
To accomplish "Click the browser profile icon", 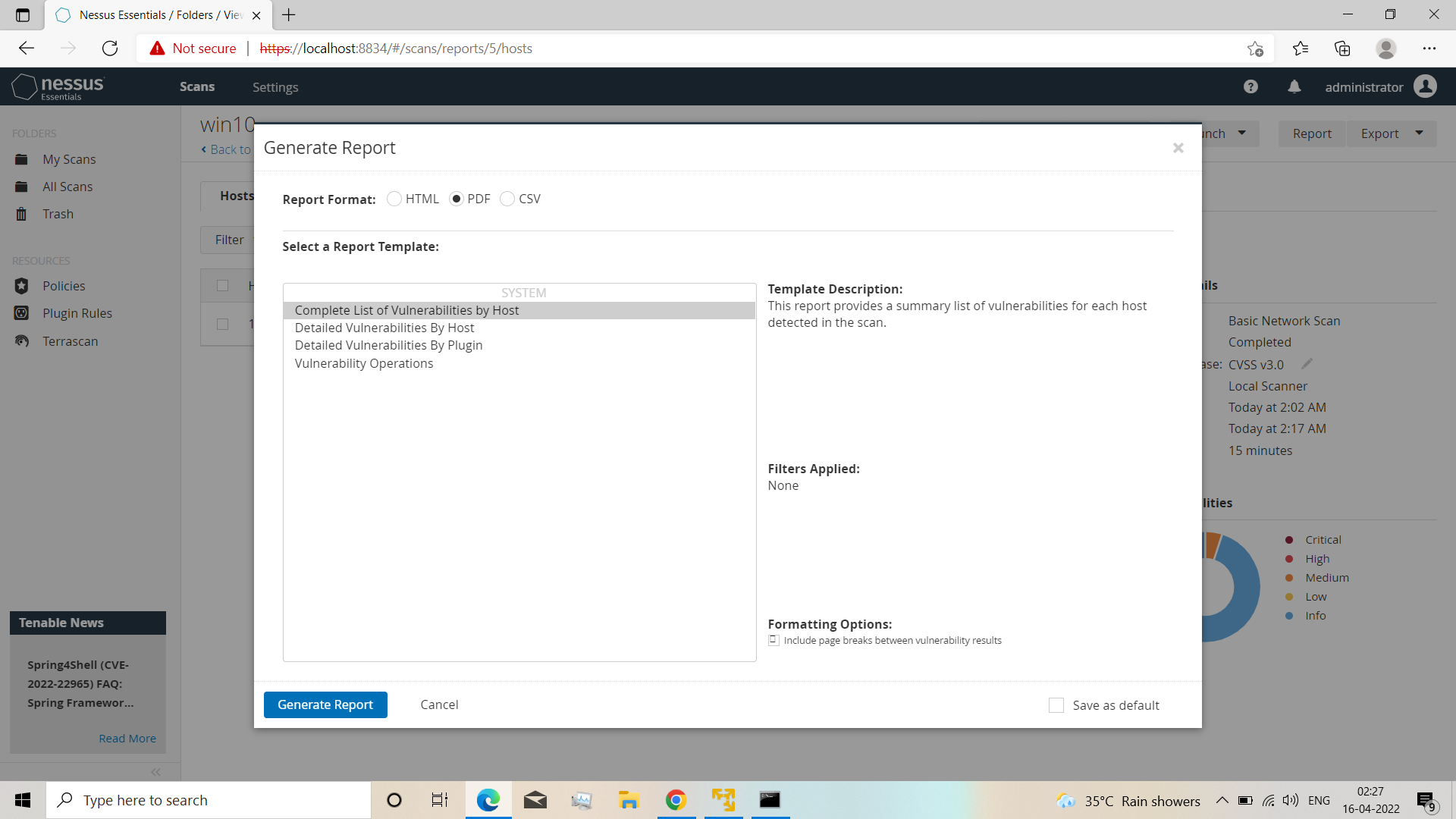I will click(x=1386, y=49).
